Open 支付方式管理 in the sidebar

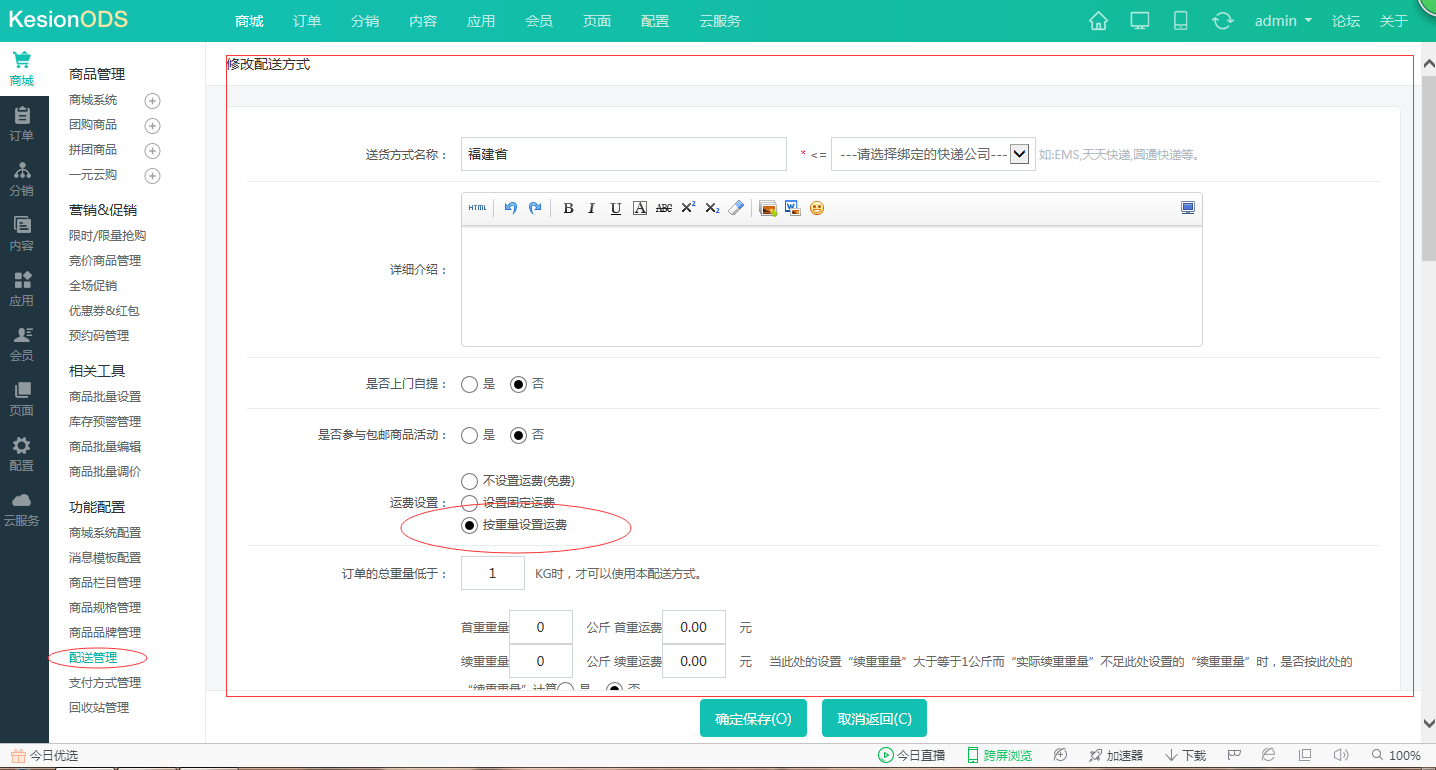[105, 682]
